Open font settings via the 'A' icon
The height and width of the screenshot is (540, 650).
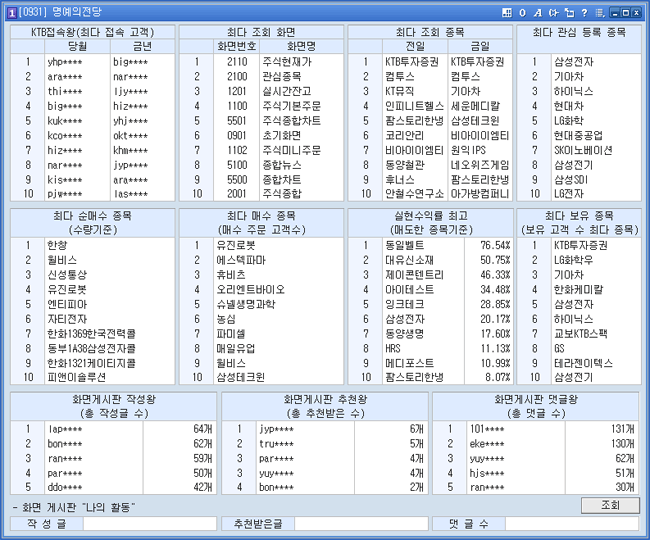[537, 11]
